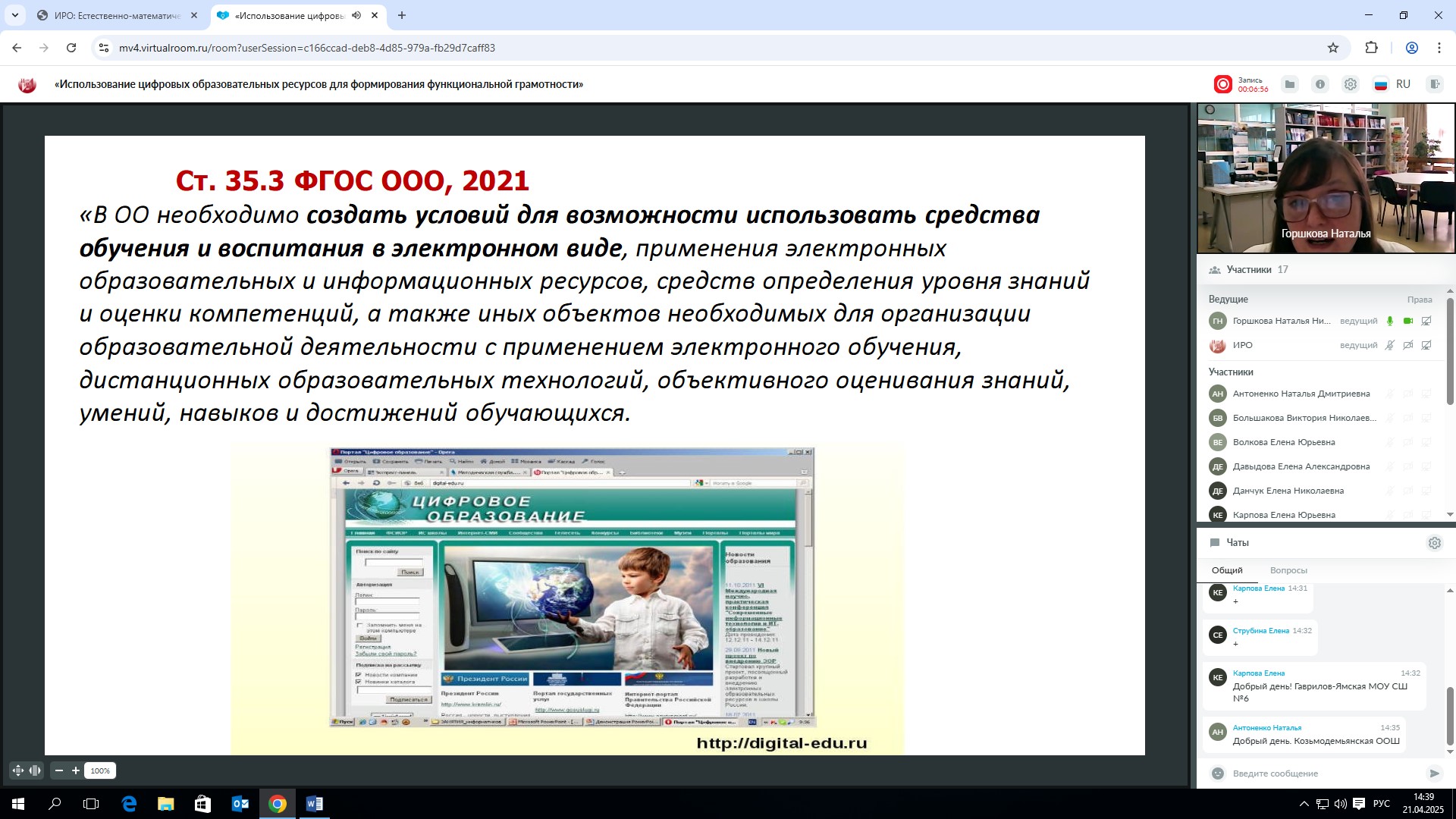Image resolution: width=1456 pixels, height=819 pixels.
Task: Click the address bar URL
Action: click(307, 48)
